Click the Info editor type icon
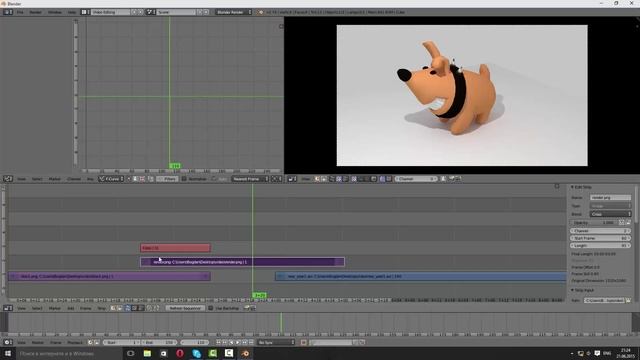Viewport: 640px width, 360px height. point(8,12)
